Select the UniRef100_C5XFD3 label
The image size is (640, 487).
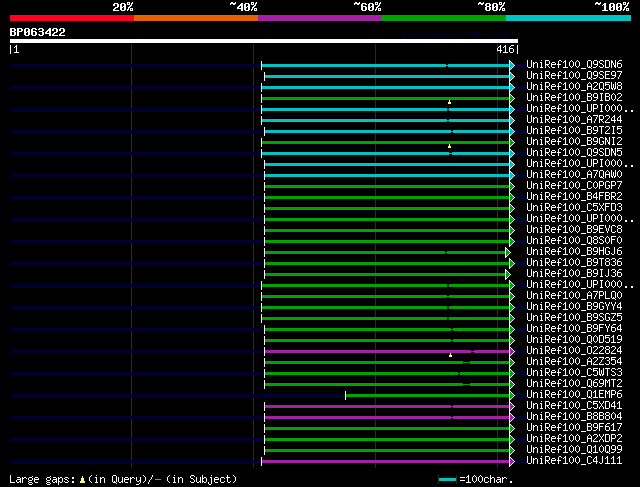pos(574,208)
